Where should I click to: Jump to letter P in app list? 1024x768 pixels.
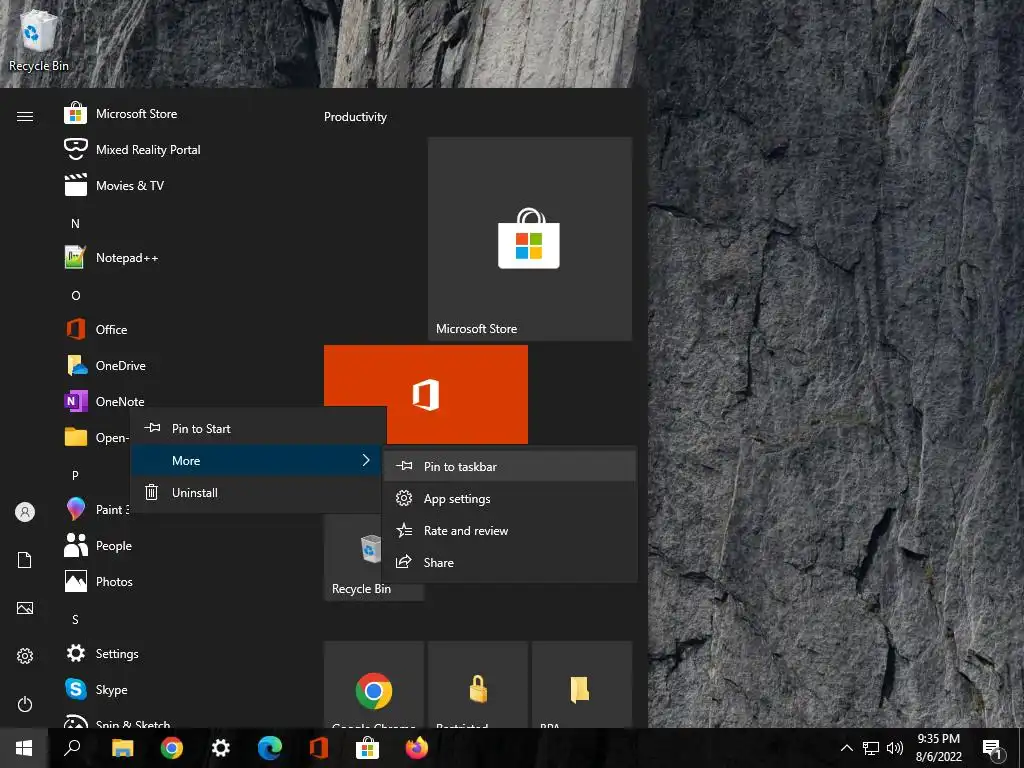click(x=75, y=475)
